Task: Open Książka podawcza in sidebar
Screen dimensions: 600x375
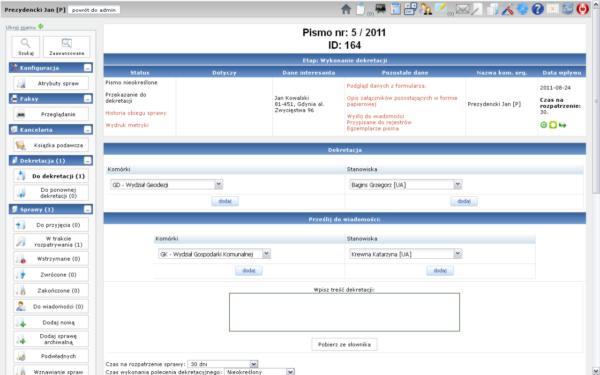Action: tap(51, 145)
